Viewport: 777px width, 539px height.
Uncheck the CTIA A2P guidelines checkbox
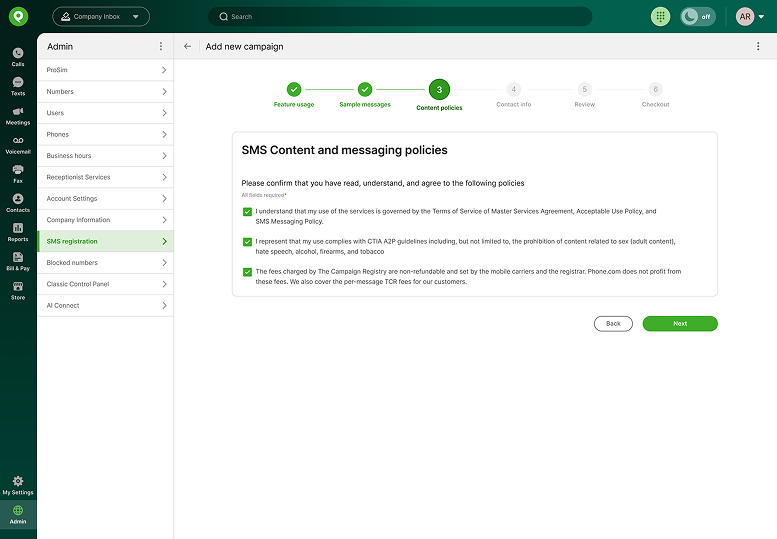[247, 242]
